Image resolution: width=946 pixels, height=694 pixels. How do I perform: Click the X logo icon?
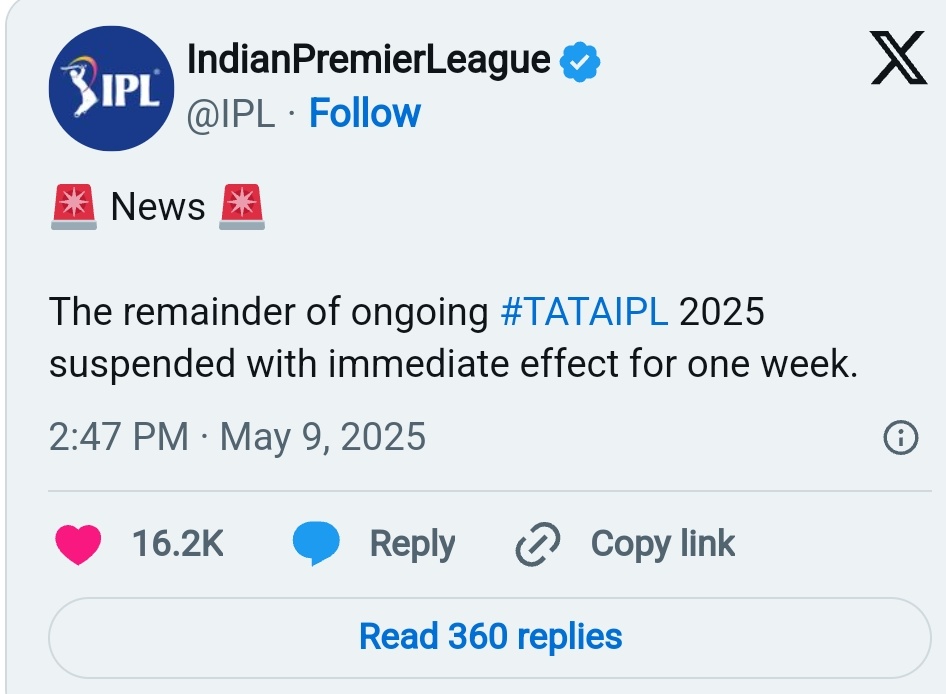898,58
